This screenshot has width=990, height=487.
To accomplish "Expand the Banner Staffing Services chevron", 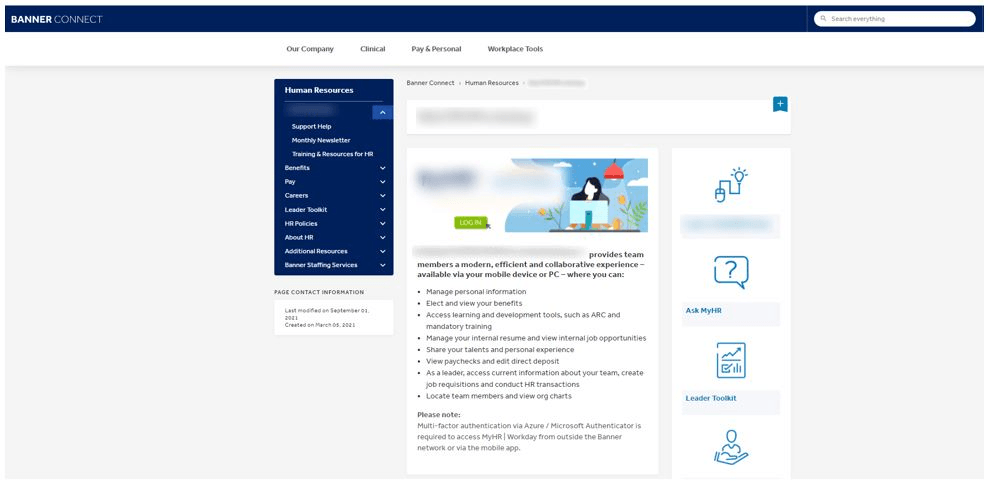I will tap(383, 265).
